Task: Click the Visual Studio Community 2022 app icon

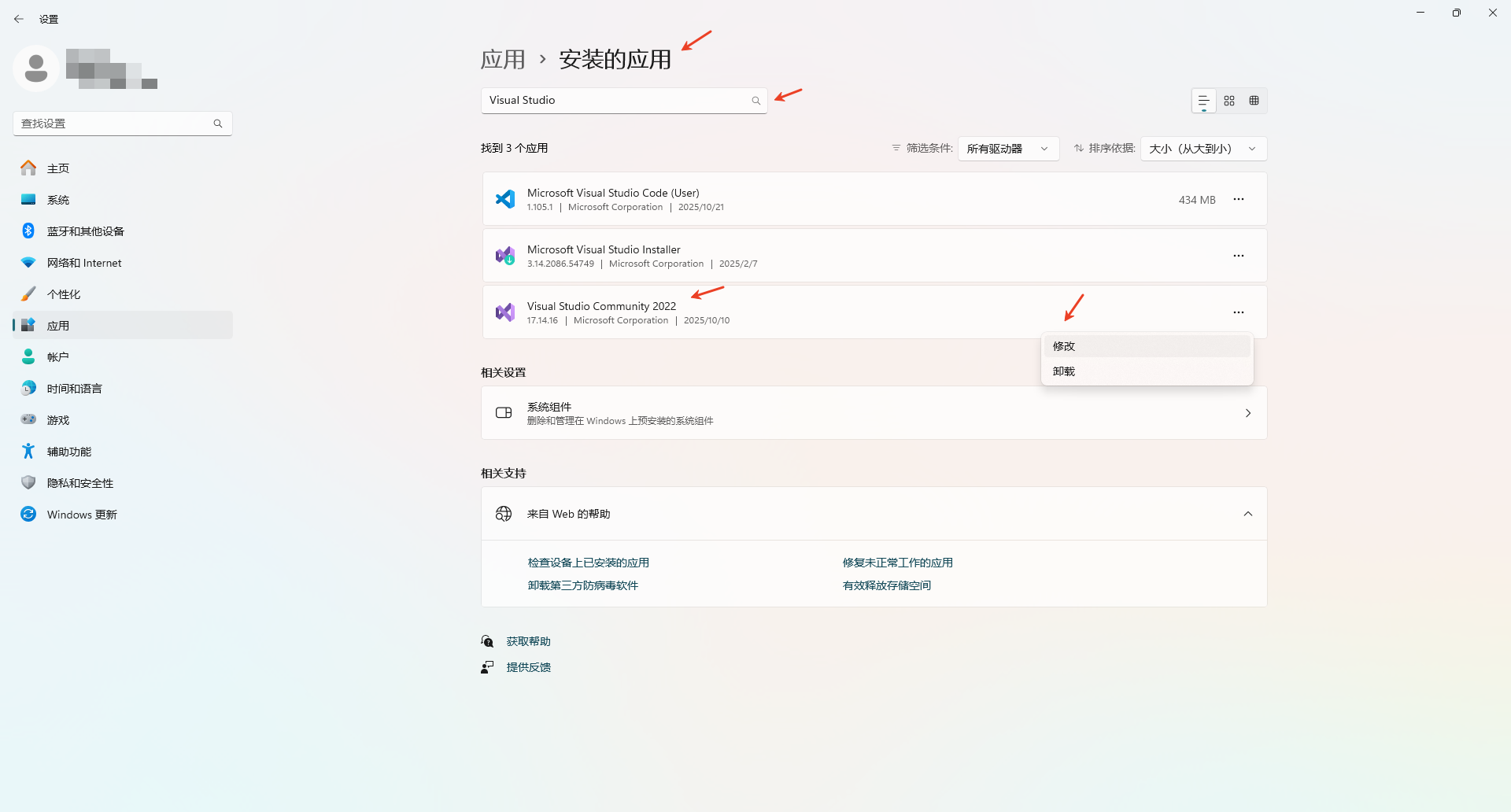Action: (x=505, y=312)
